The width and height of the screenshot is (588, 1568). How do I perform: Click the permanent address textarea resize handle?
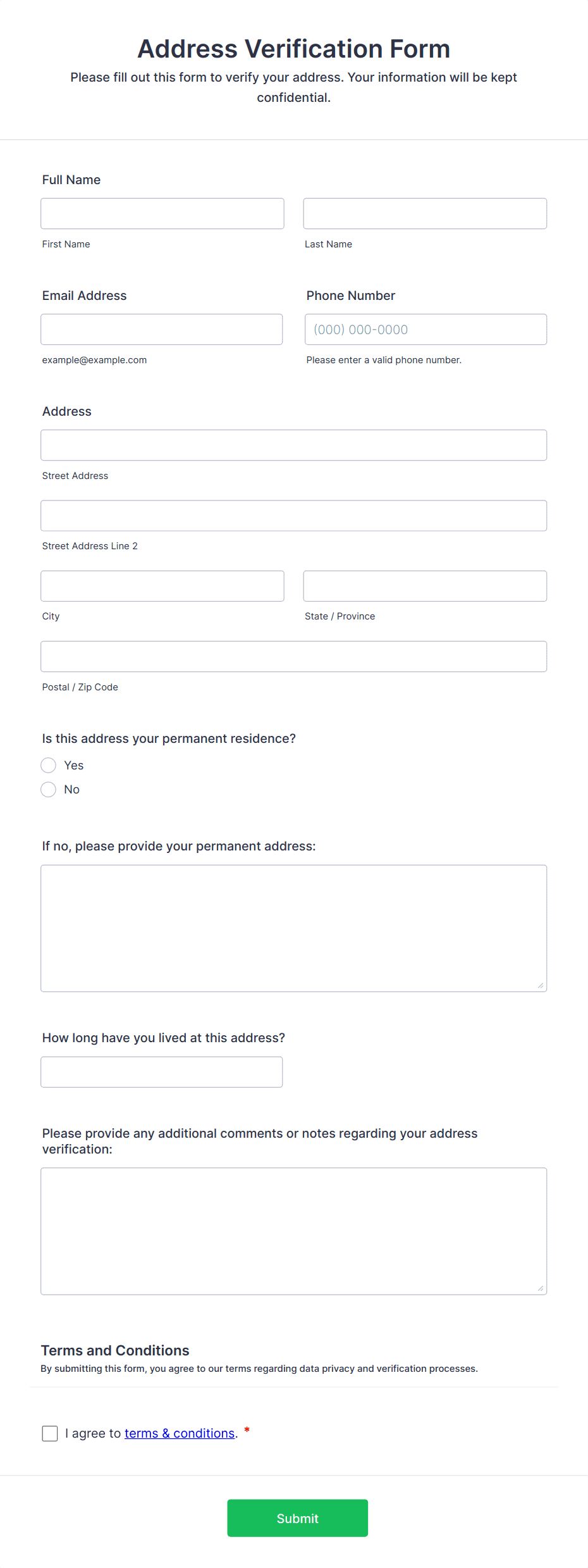click(x=542, y=986)
